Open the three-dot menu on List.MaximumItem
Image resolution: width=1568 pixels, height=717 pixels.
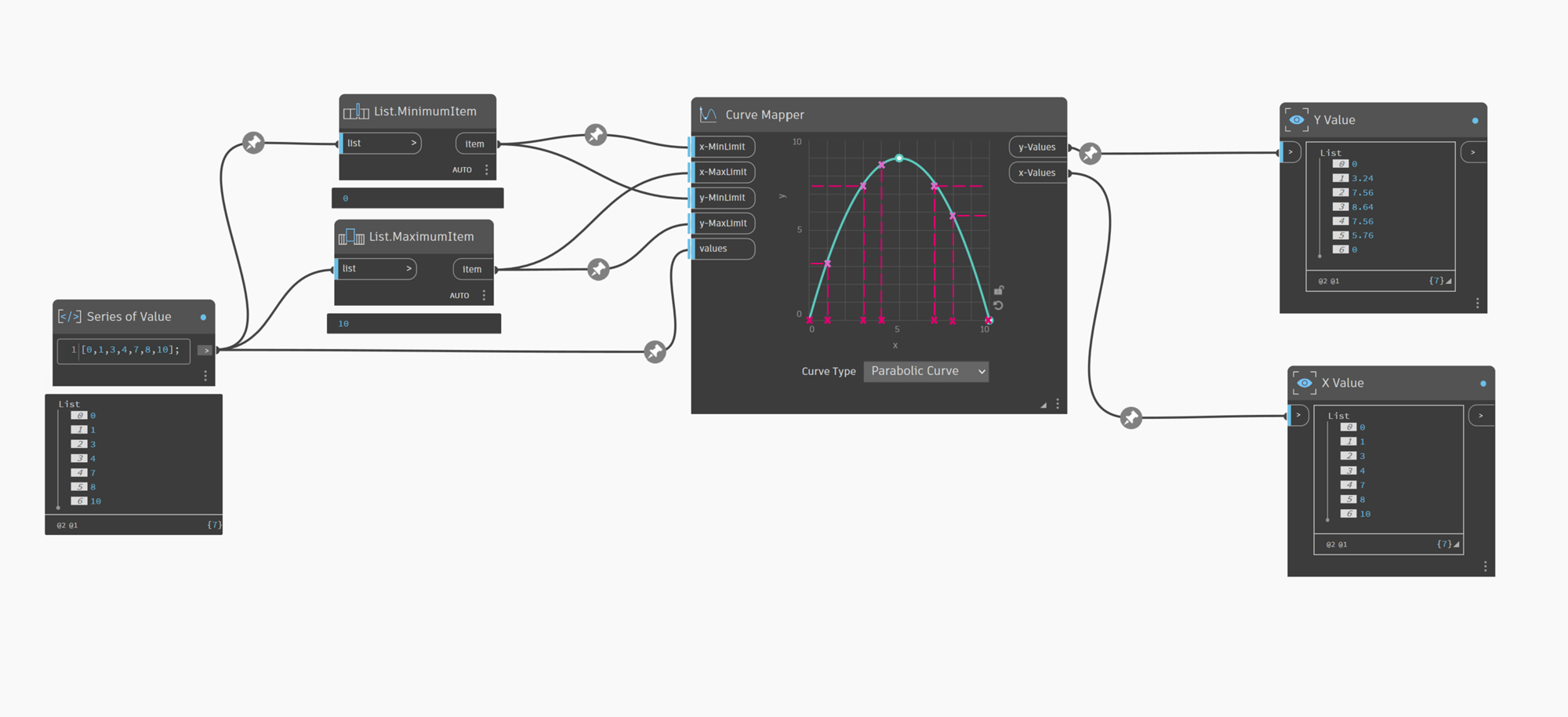484,296
